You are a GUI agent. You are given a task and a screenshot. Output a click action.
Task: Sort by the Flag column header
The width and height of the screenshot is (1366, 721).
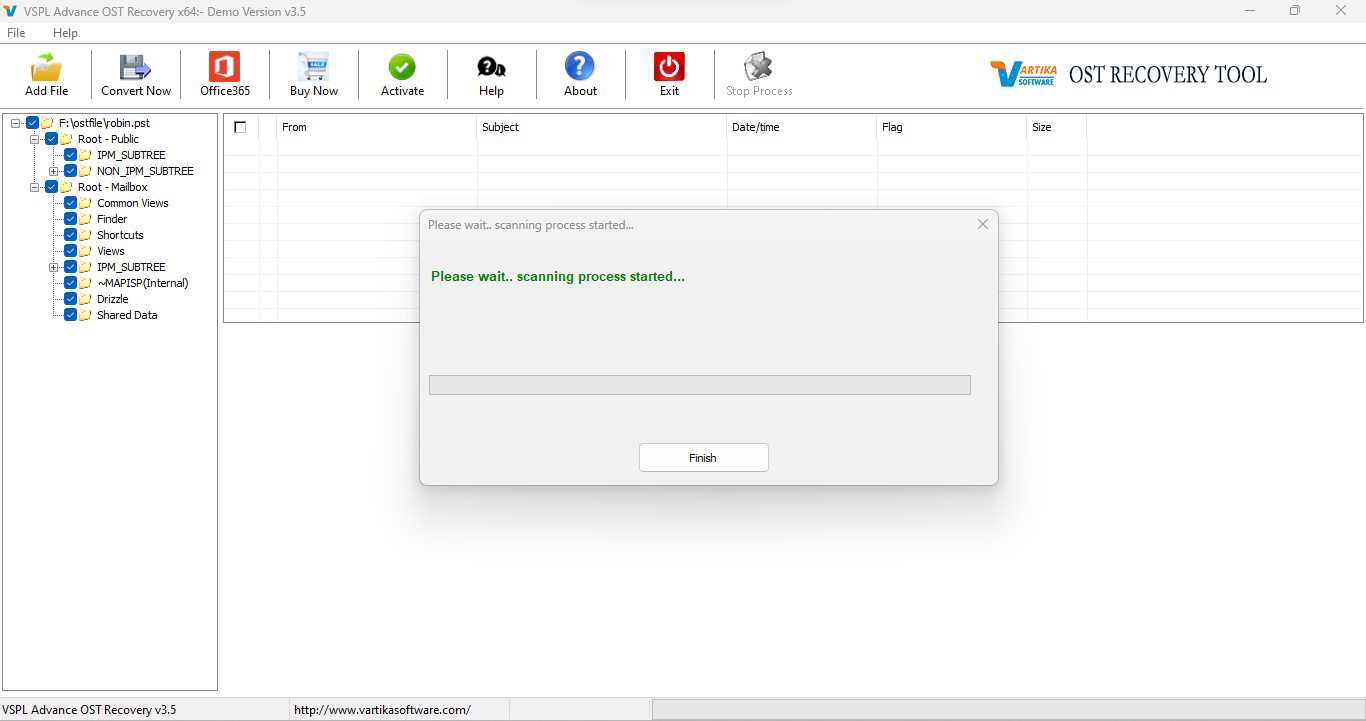952,127
